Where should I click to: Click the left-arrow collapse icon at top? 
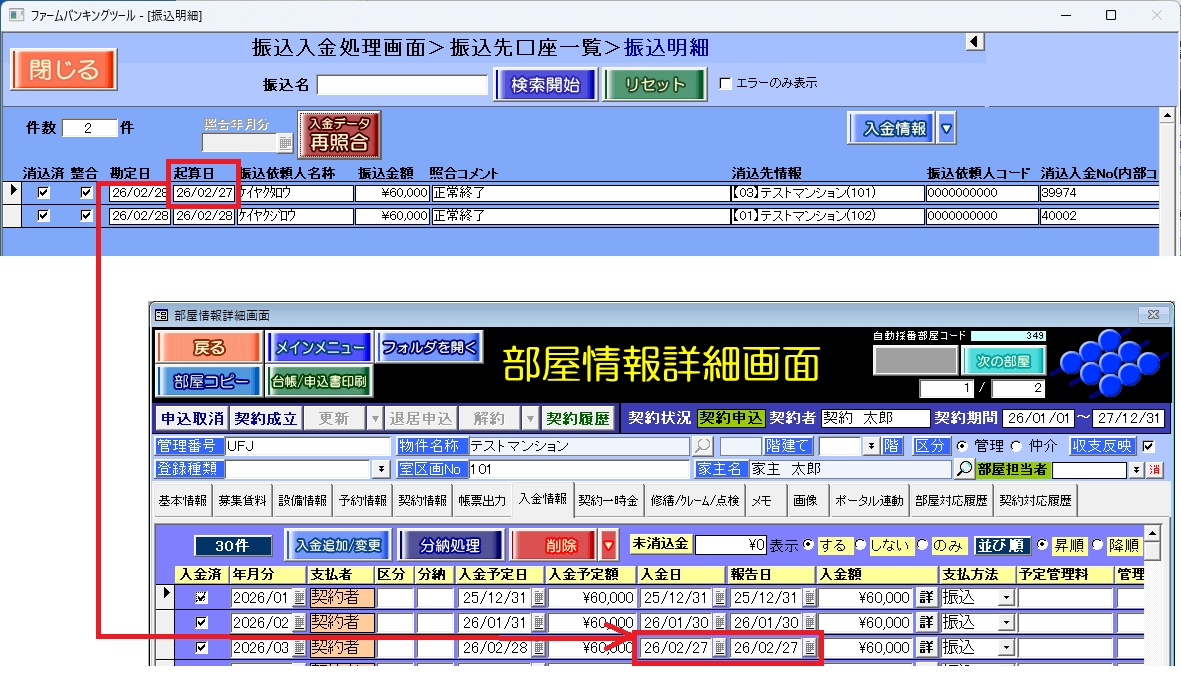(975, 42)
